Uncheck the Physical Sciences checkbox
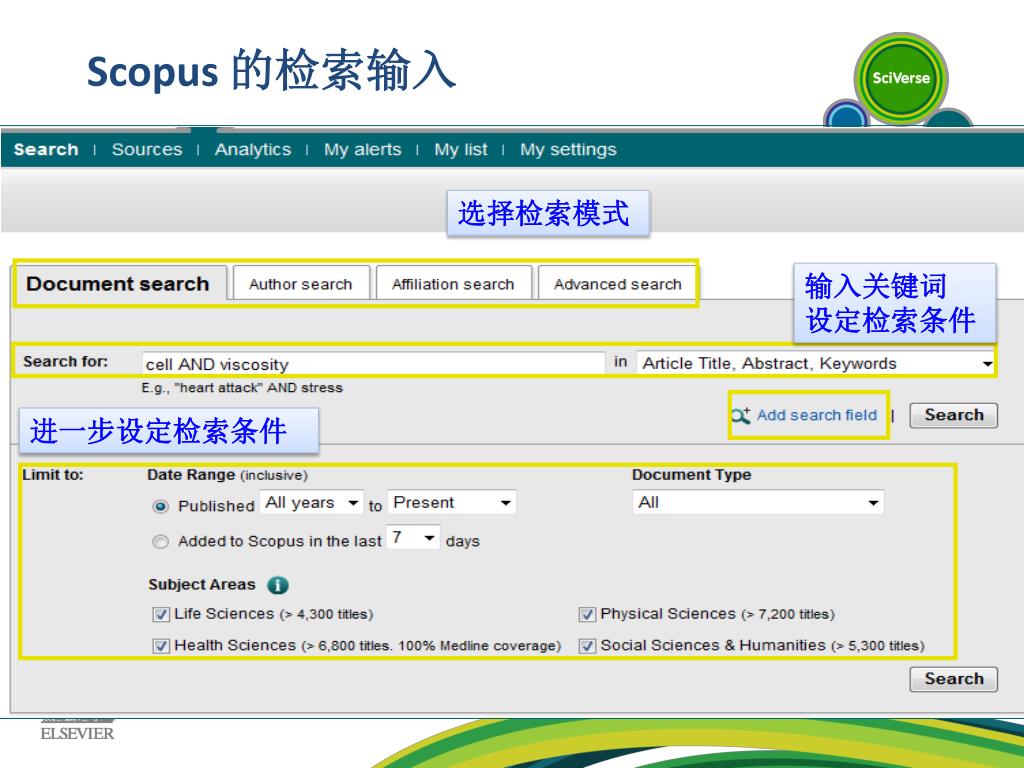1024x768 pixels. 586,615
